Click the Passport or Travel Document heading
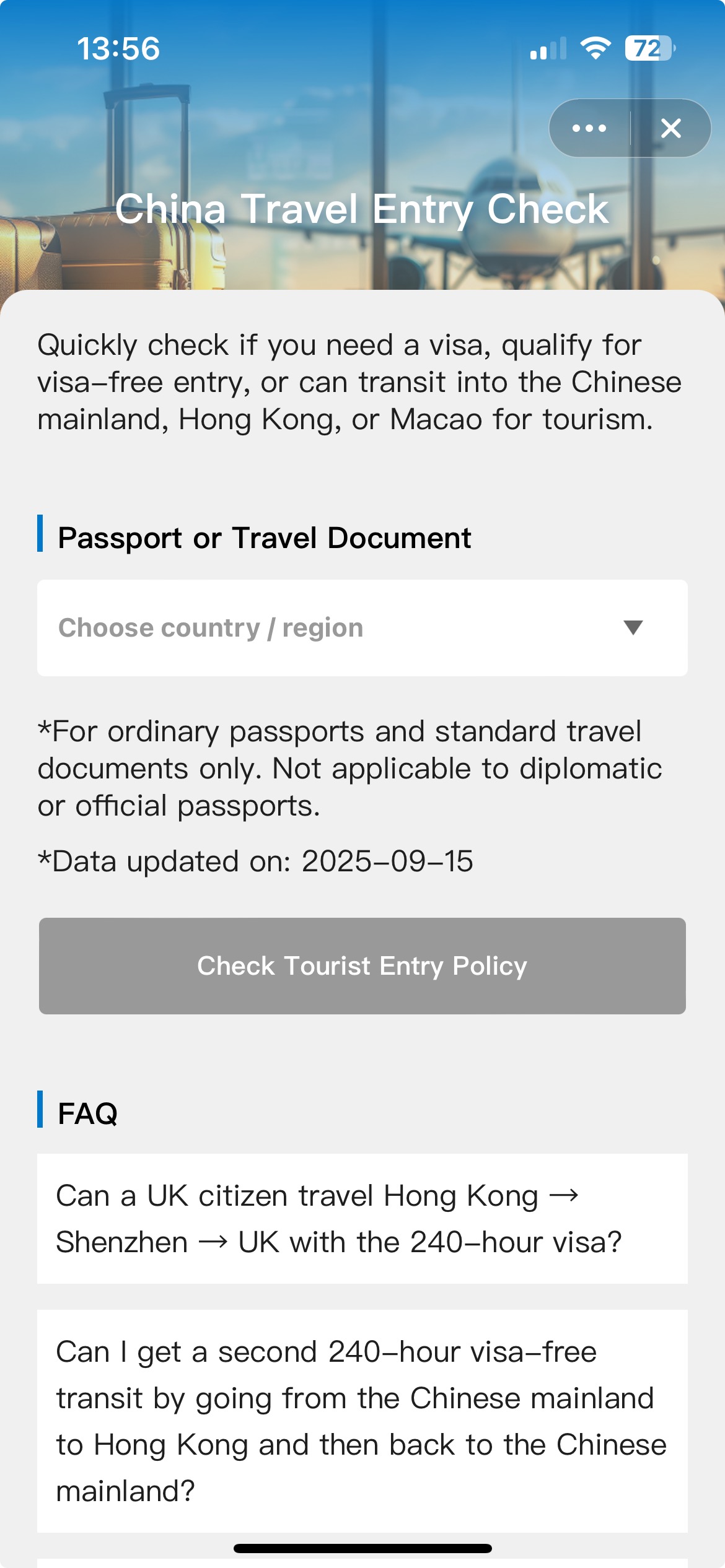The height and width of the screenshot is (1568, 725). tap(264, 538)
